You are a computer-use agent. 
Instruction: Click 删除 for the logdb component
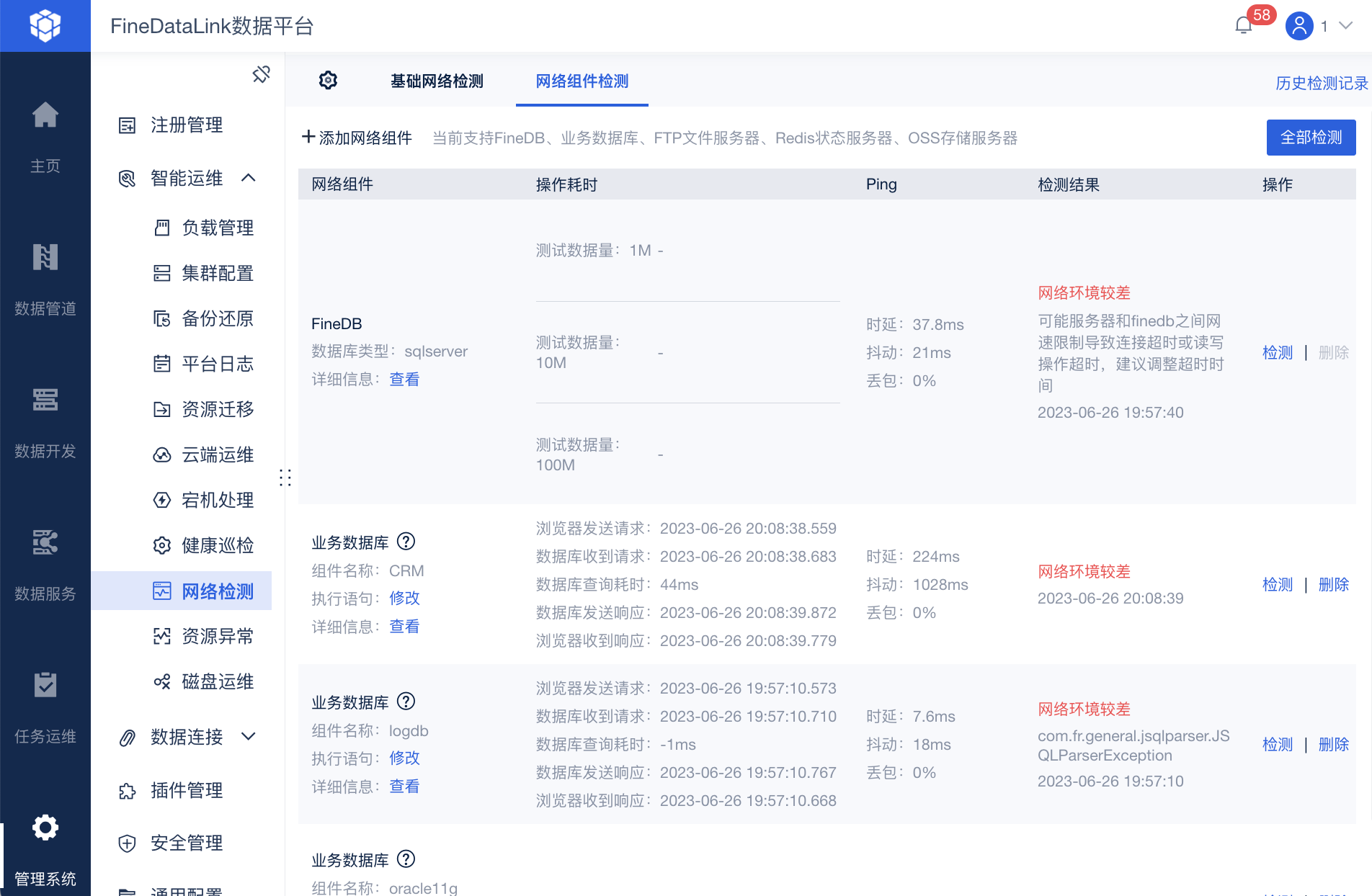(1333, 745)
